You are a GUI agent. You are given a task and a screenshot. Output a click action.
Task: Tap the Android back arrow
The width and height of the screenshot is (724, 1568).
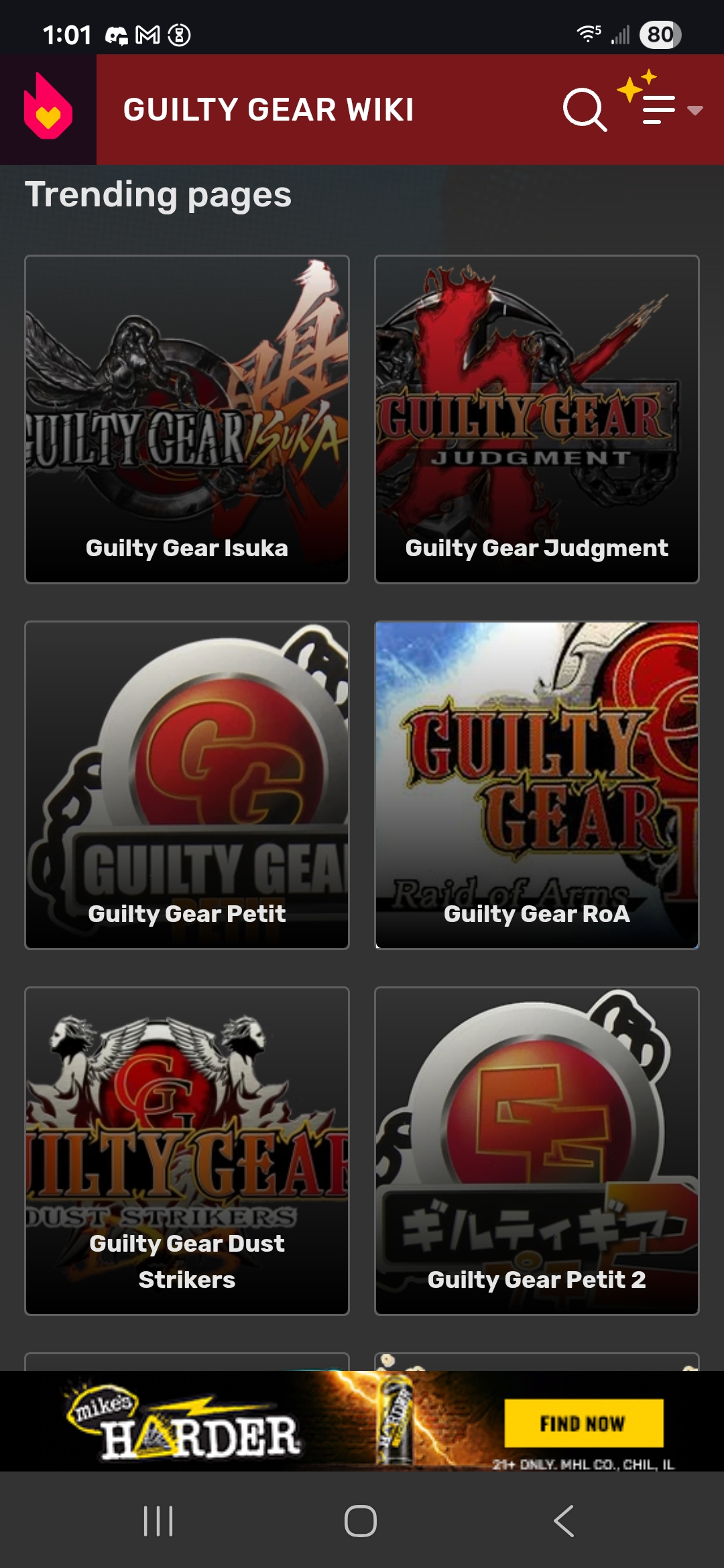point(564,1521)
